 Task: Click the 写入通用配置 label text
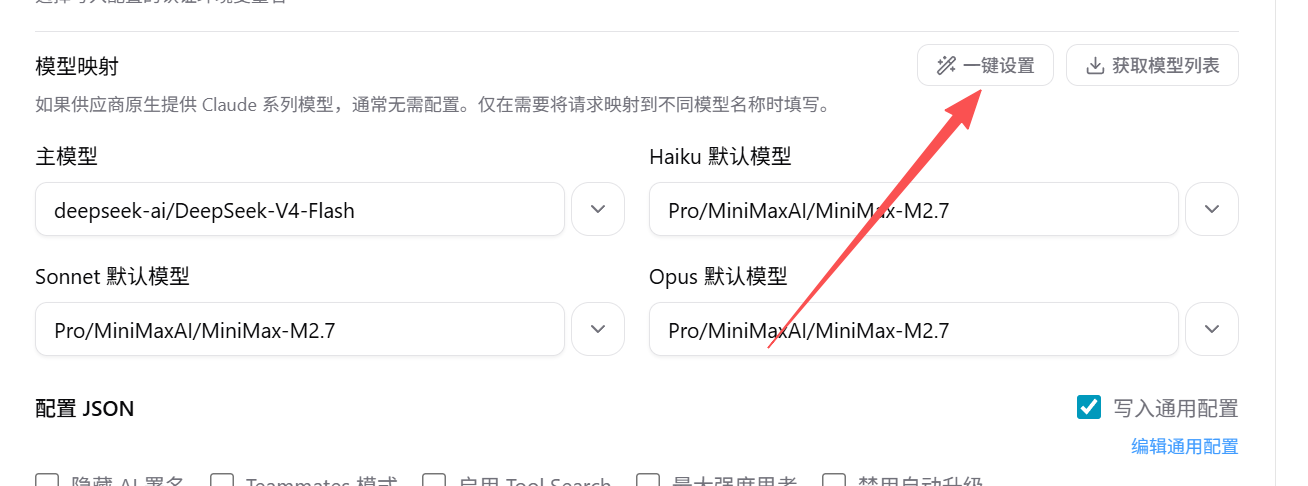(x=1176, y=408)
